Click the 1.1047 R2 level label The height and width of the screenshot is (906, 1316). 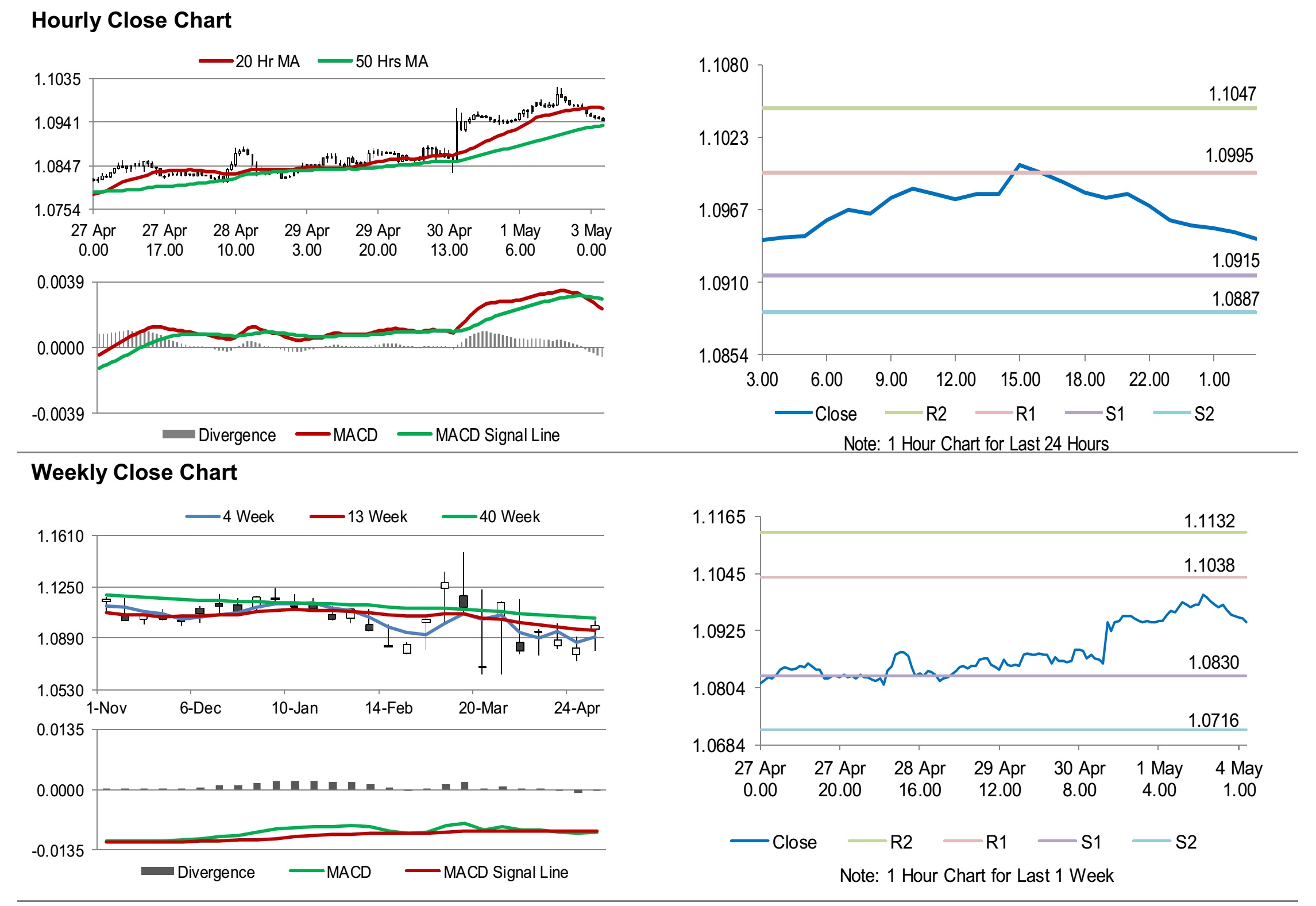1232,94
